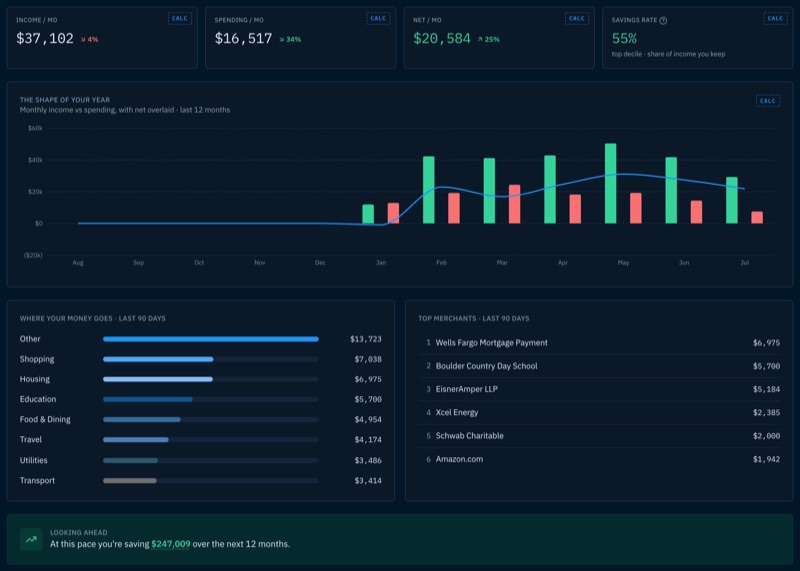Click the April green income bar
Image resolution: width=800 pixels, height=571 pixels.
[550, 189]
